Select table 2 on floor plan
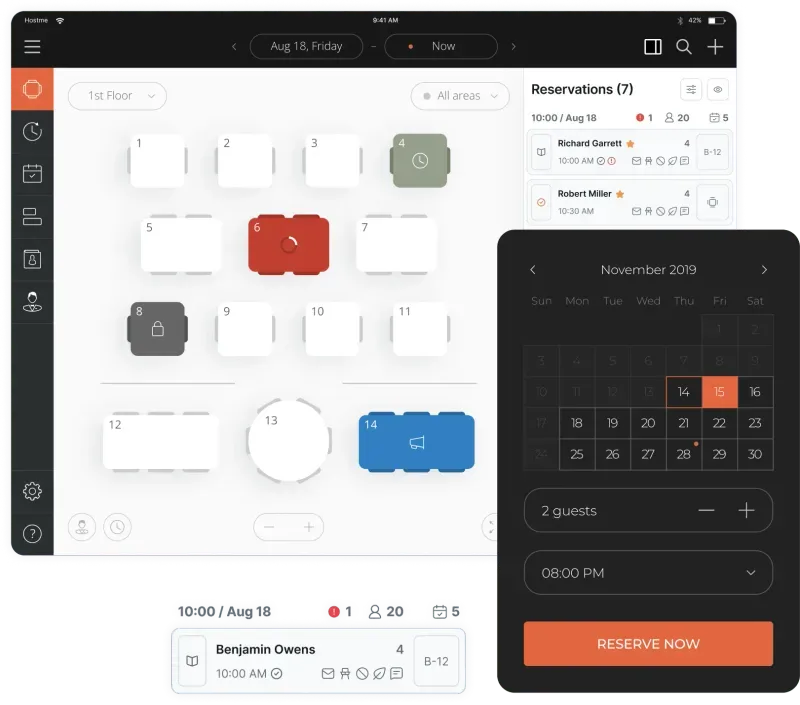This screenshot has height=705, width=800. click(245, 161)
